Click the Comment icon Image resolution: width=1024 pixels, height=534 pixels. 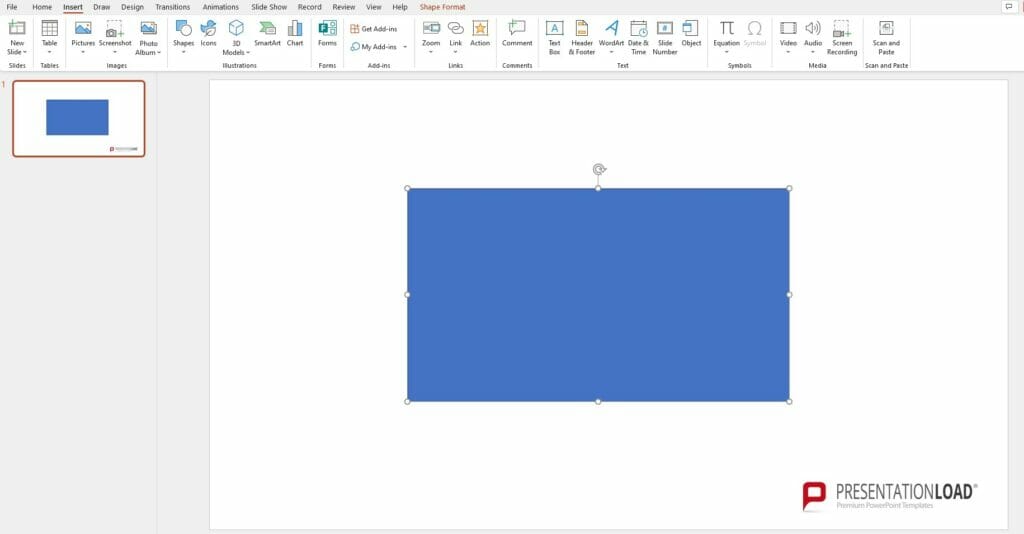(517, 33)
